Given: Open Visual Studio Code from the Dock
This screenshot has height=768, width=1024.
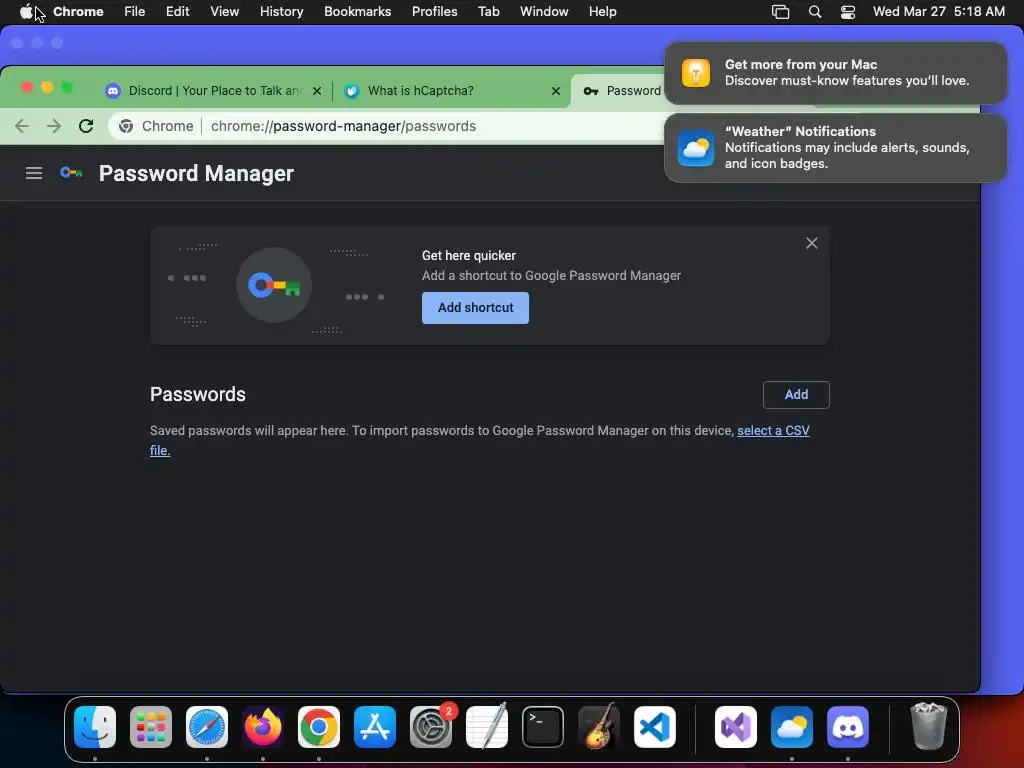Looking at the screenshot, I should coord(654,727).
